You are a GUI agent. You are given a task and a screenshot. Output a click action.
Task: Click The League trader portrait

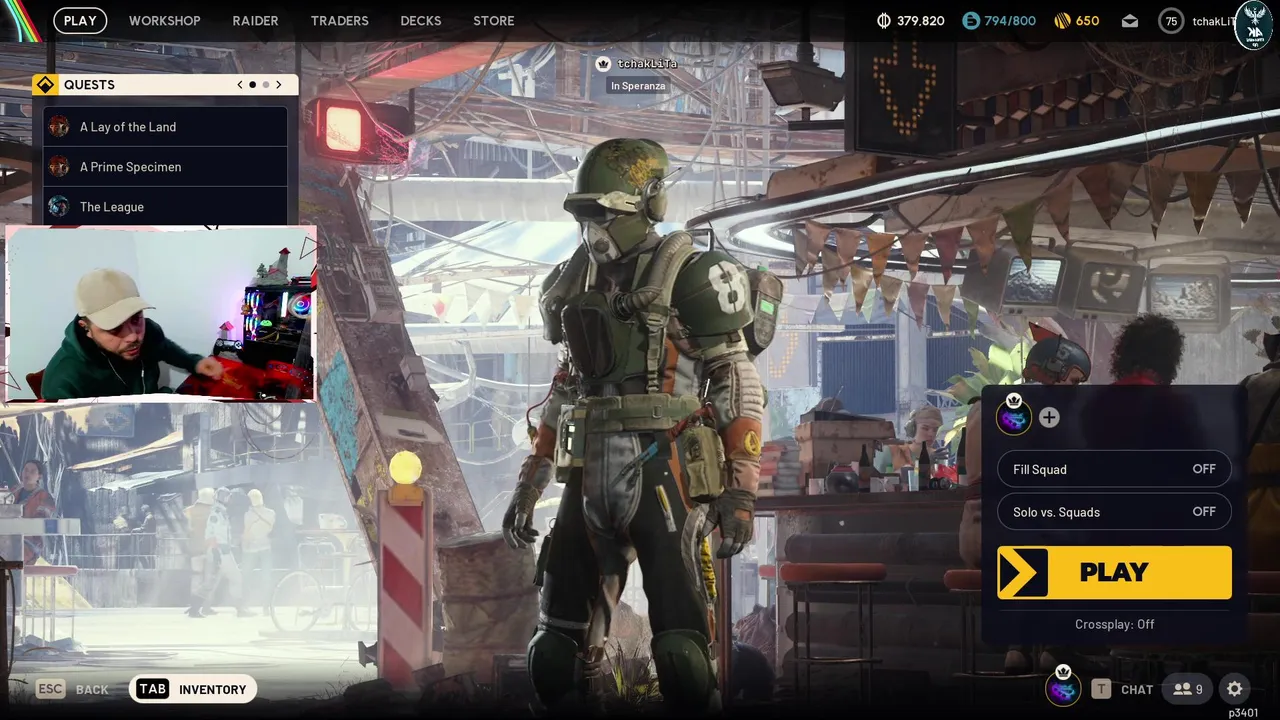(59, 207)
